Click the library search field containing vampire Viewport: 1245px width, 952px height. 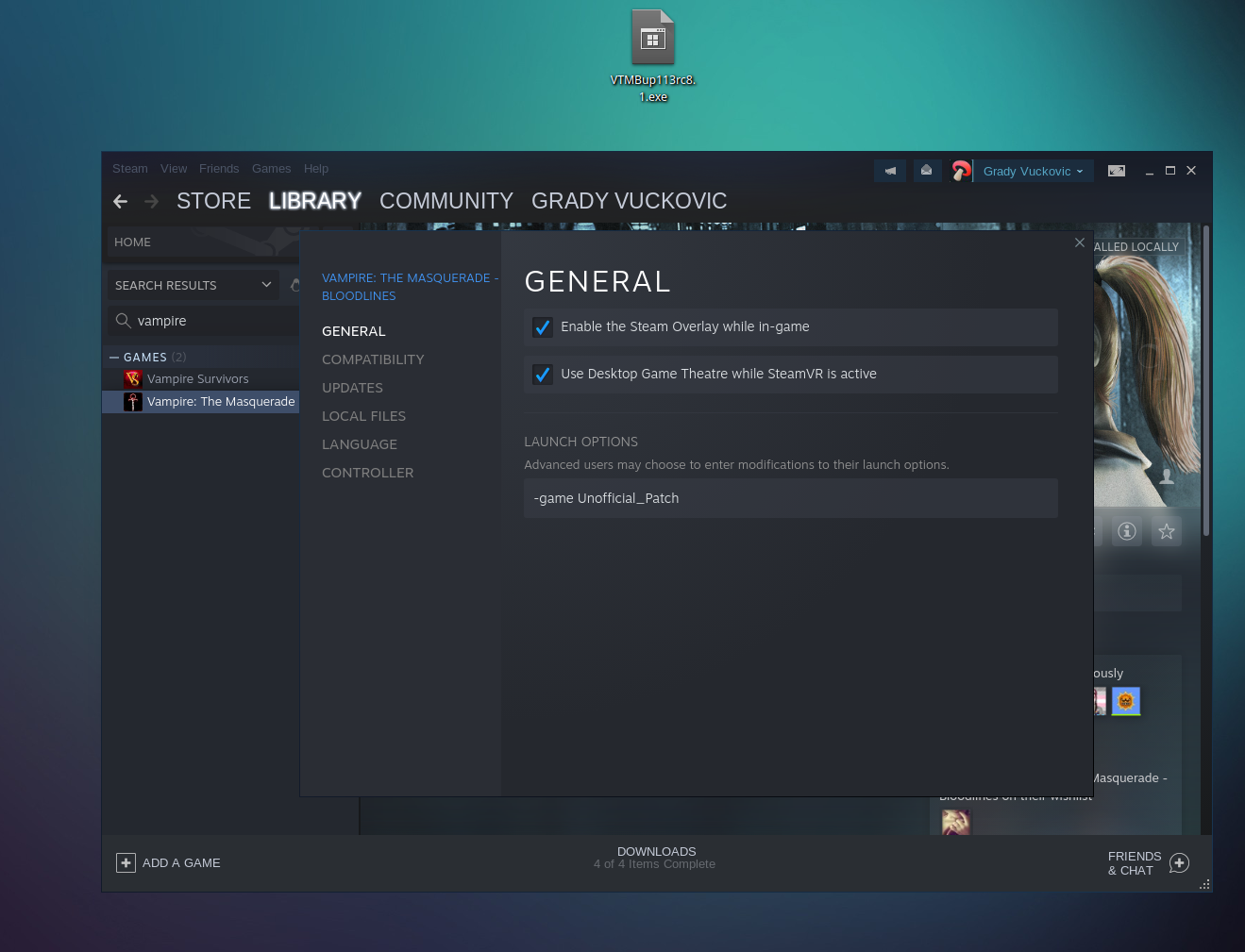tap(203, 321)
